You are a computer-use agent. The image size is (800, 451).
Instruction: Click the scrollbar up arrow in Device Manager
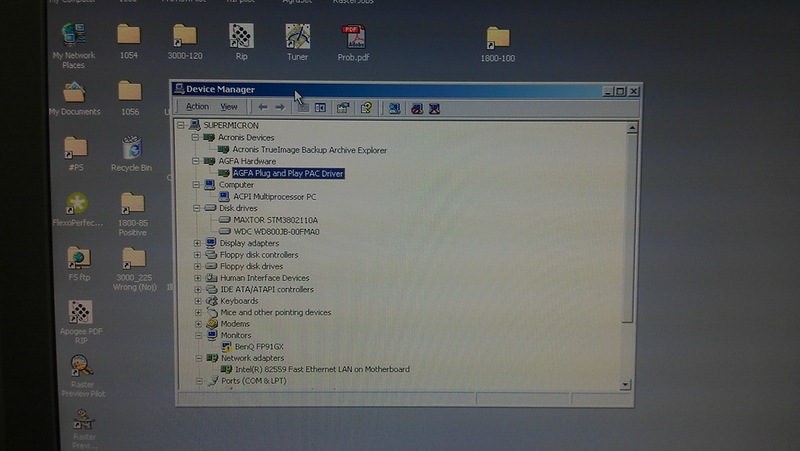(632, 128)
